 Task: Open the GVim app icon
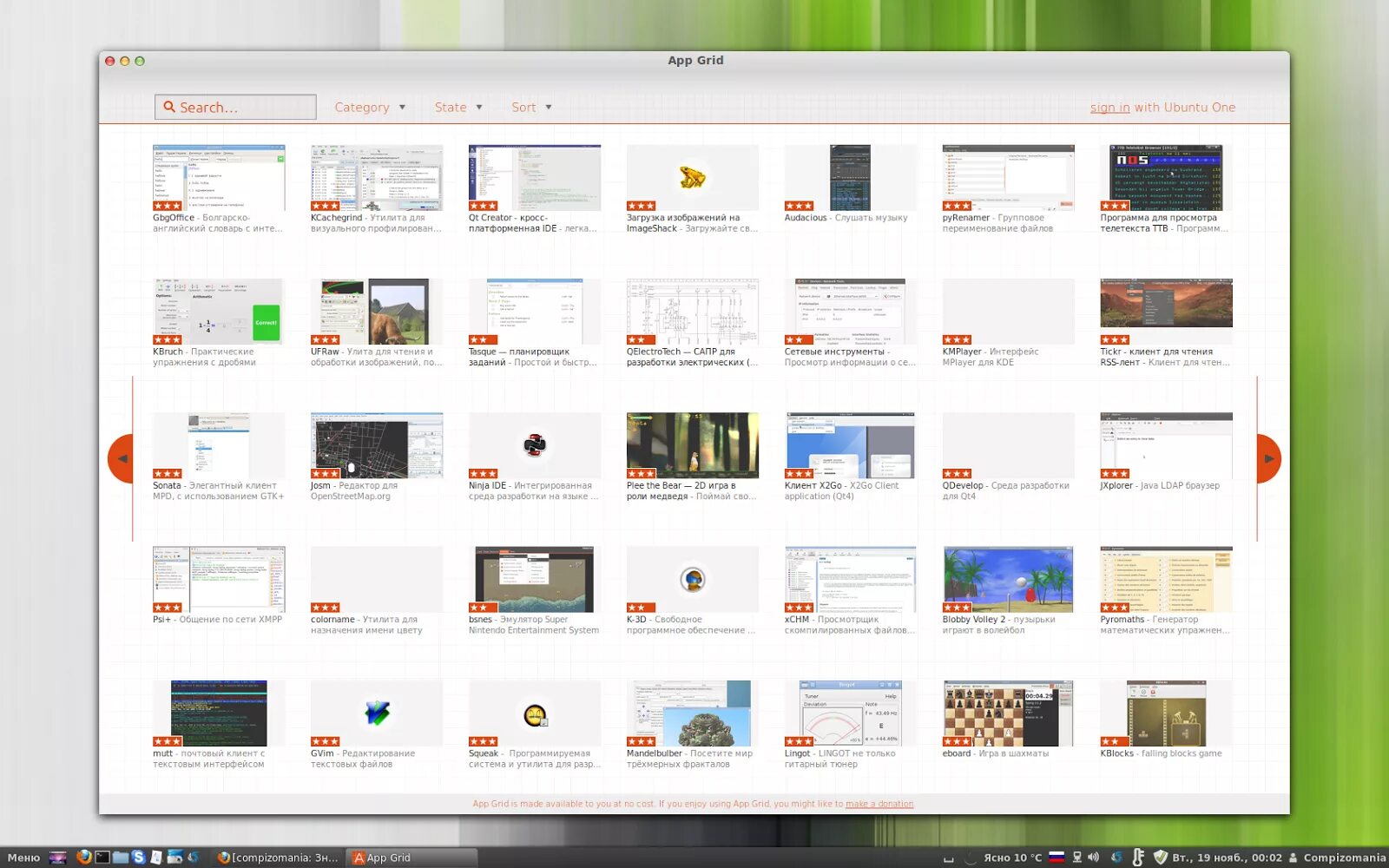click(377, 713)
